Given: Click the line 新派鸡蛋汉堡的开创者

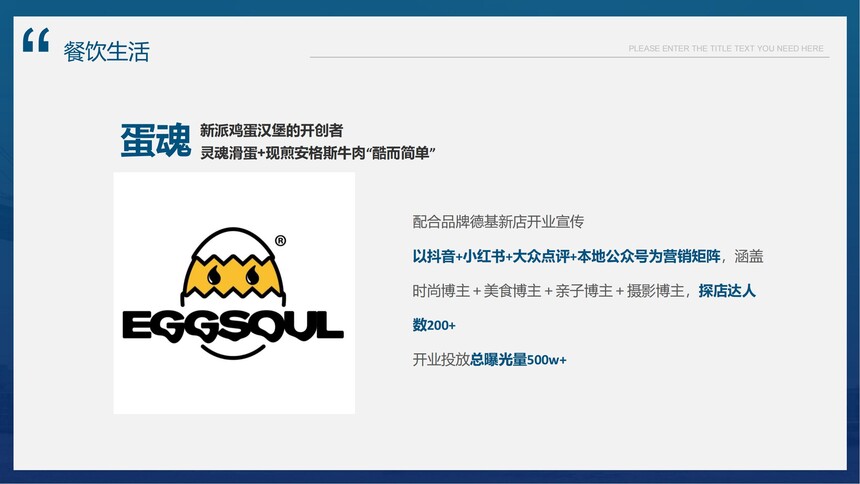Looking at the screenshot, I should 271,131.
